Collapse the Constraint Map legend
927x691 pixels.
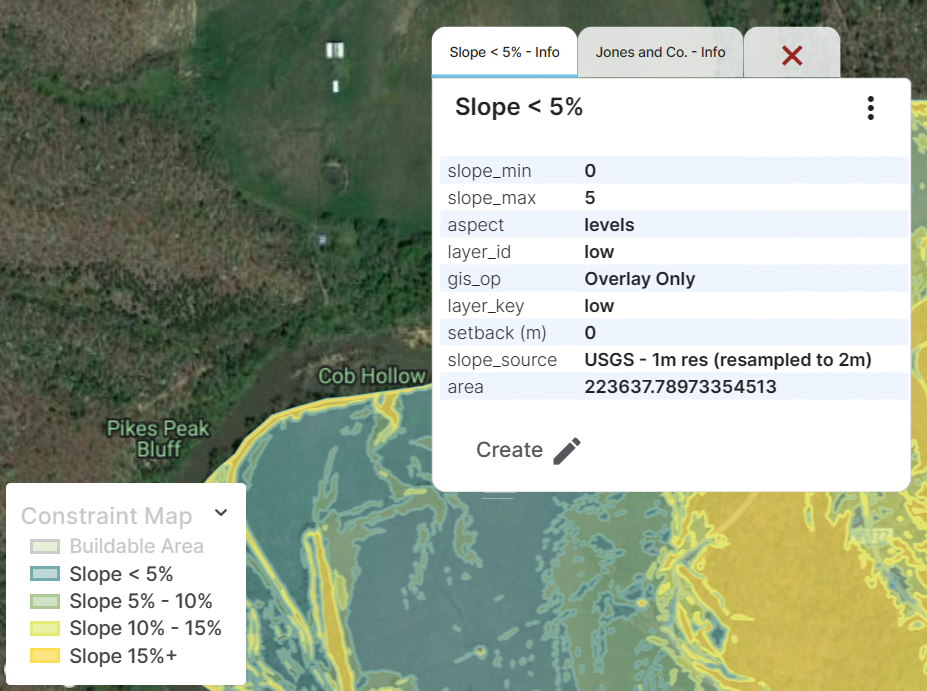tap(220, 512)
